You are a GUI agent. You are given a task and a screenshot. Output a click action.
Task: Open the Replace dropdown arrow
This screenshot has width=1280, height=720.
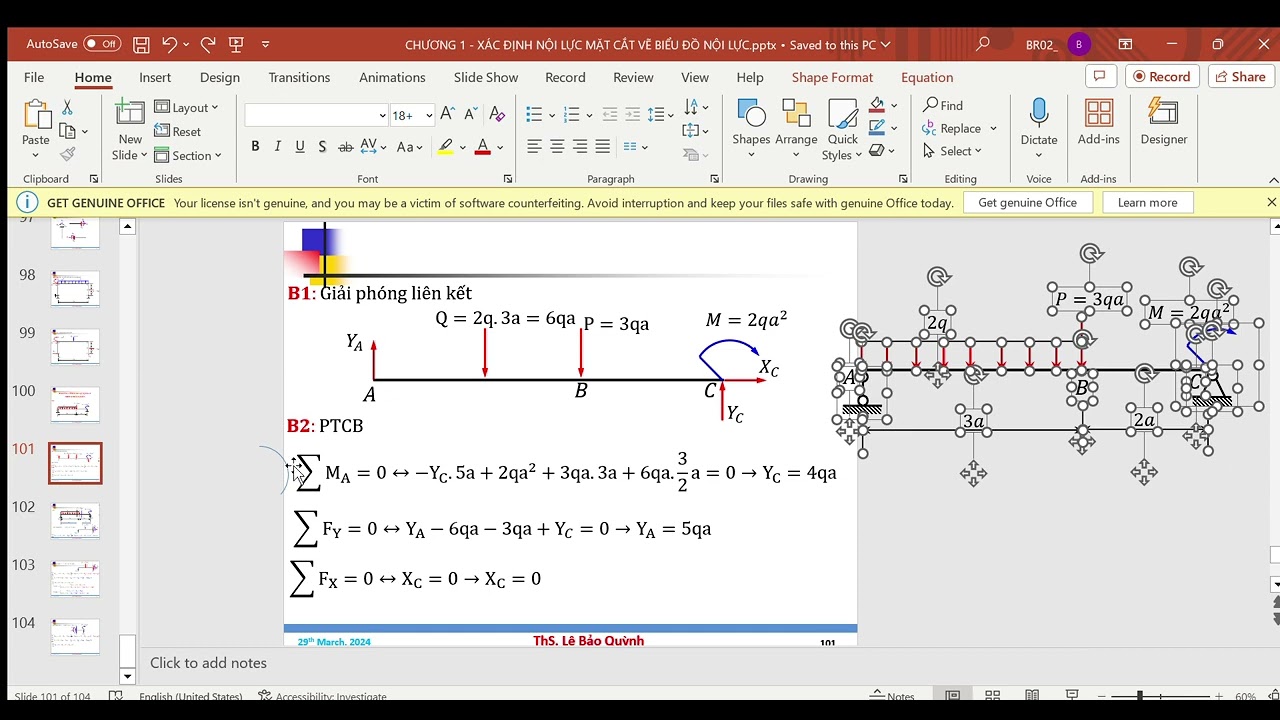[993, 129]
